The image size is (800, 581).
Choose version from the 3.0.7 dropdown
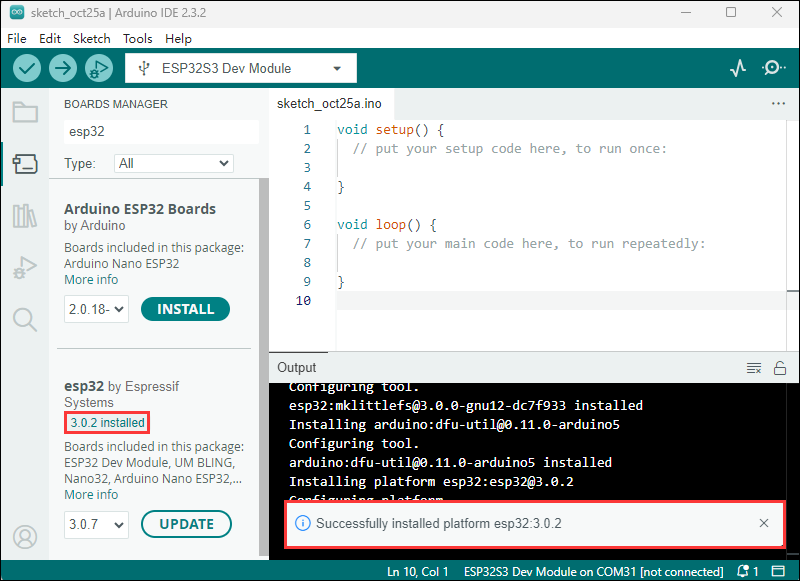[x=96, y=524]
